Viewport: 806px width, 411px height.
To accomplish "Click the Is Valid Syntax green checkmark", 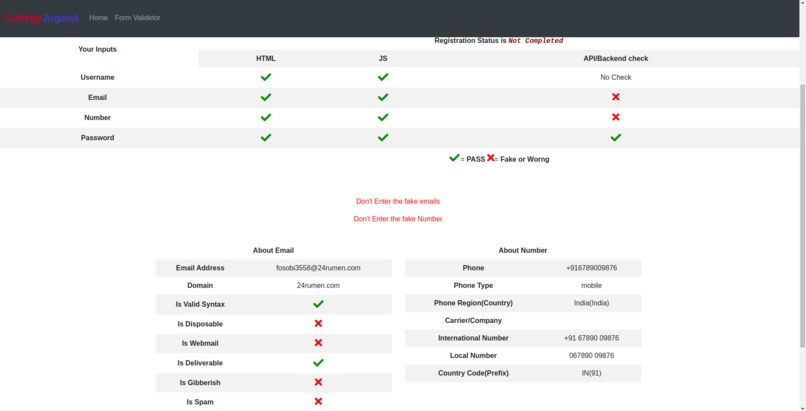I will 318,304.
